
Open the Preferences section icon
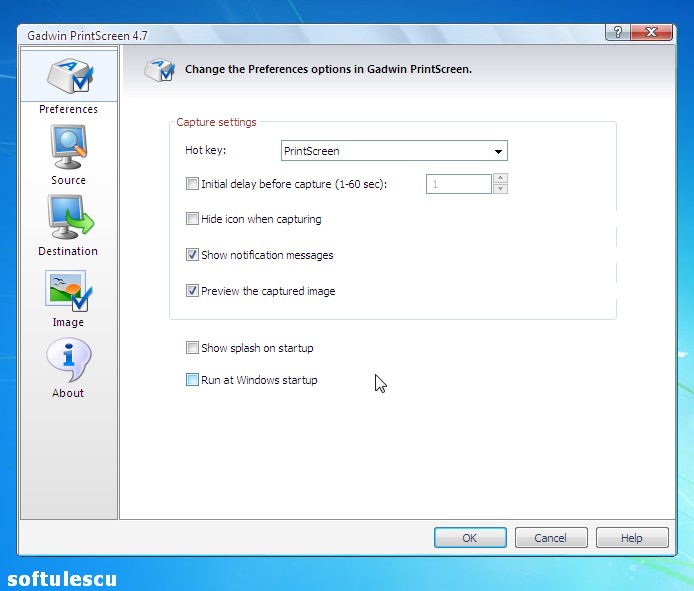[x=70, y=75]
